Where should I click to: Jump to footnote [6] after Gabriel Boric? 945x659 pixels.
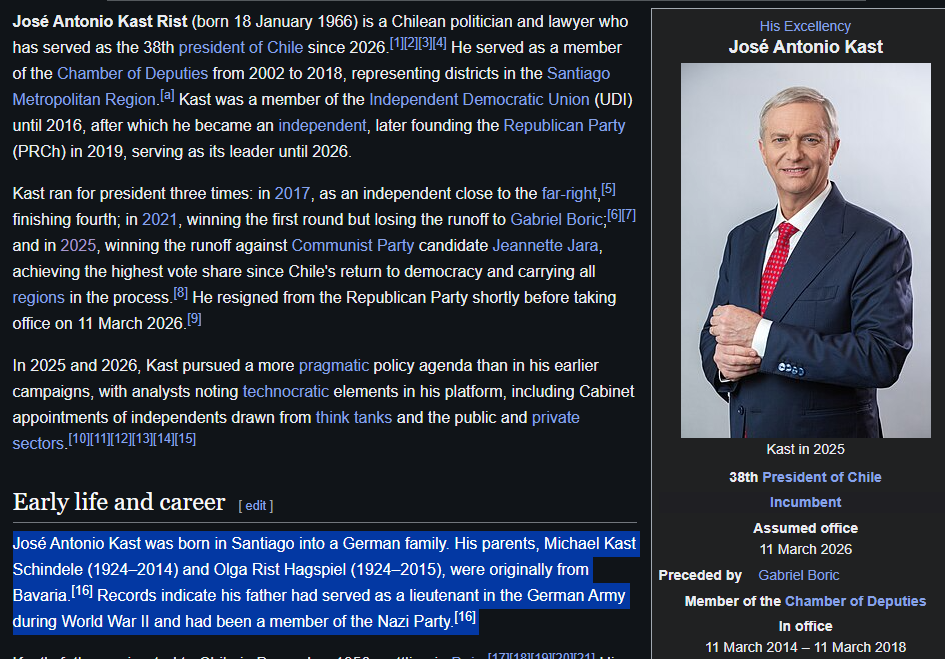[x=614, y=215]
